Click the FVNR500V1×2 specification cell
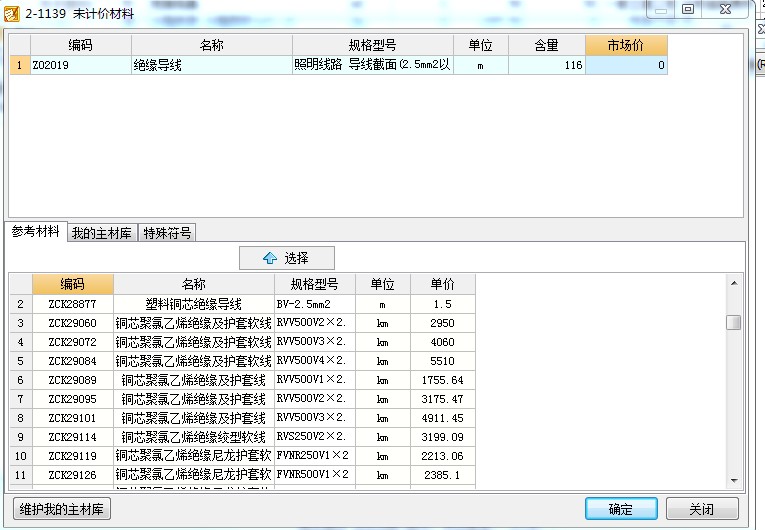The image size is (765, 530). (315, 475)
